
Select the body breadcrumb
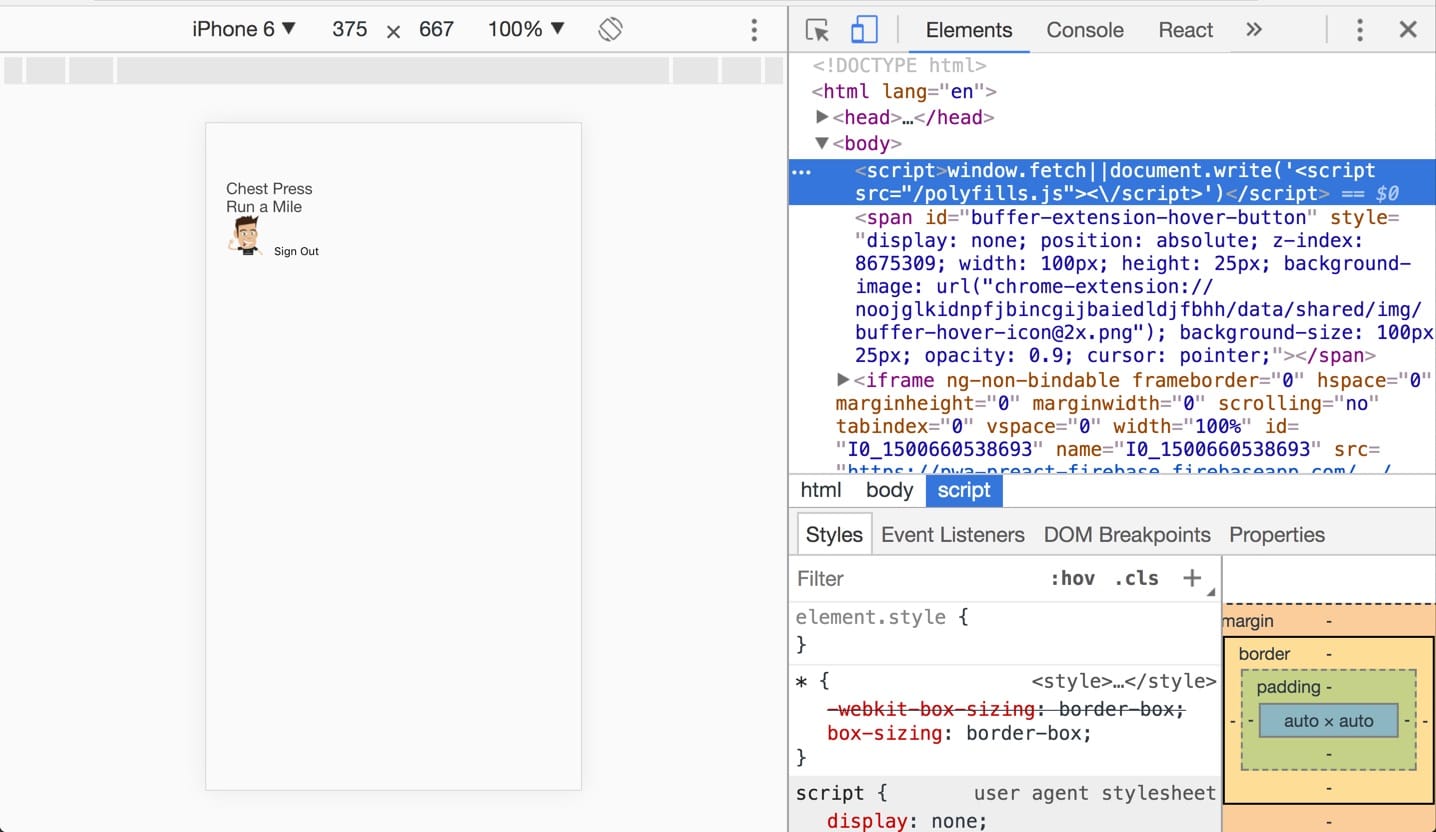[x=889, y=490]
